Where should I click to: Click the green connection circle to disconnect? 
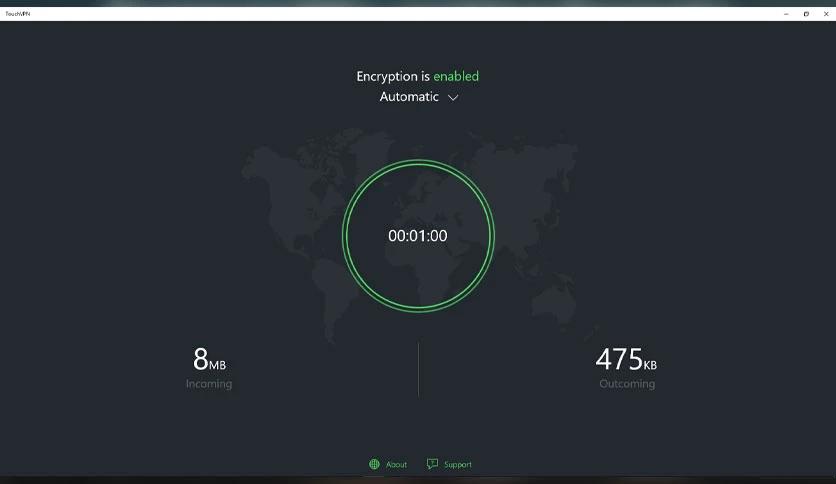pos(418,236)
